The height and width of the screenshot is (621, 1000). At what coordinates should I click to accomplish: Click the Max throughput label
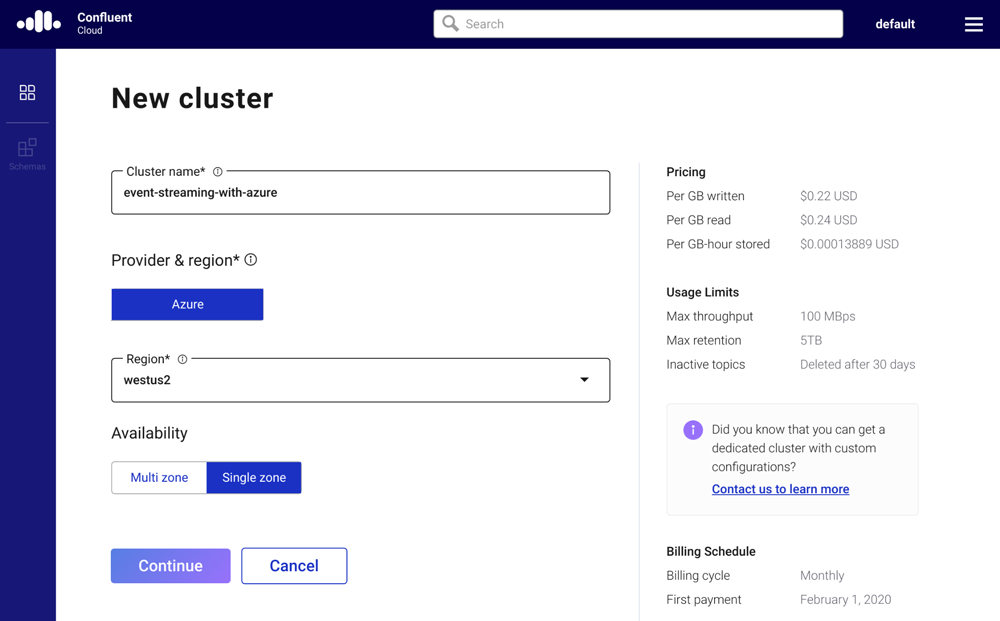click(709, 316)
